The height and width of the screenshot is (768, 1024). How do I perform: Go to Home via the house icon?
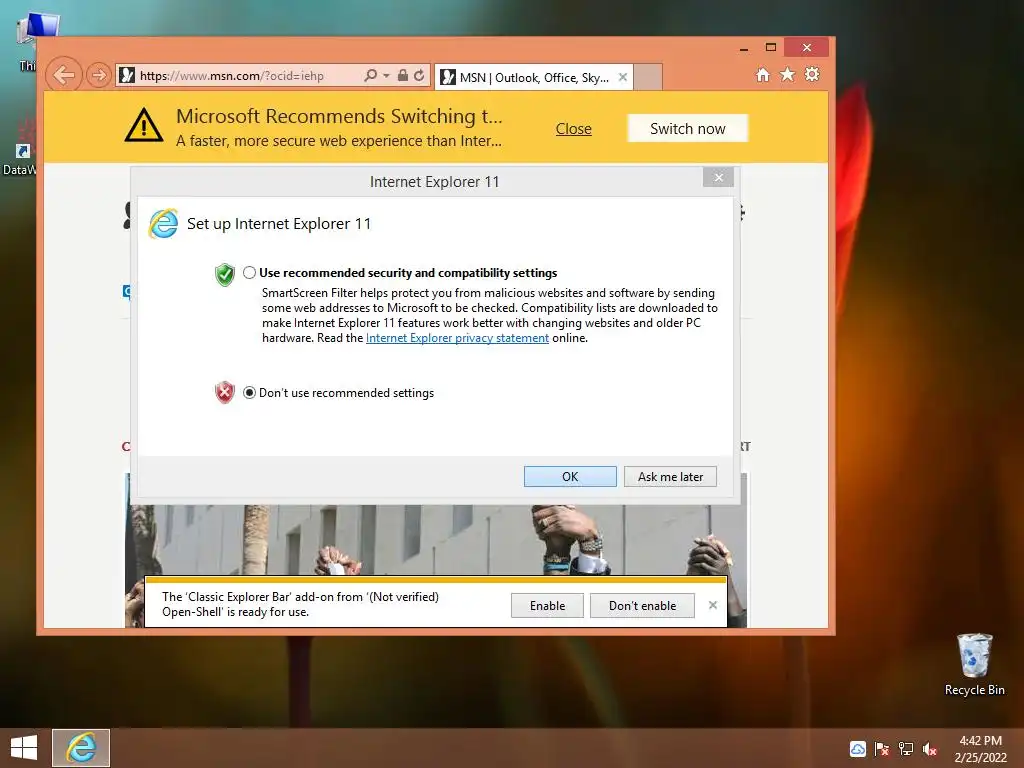[x=763, y=74]
